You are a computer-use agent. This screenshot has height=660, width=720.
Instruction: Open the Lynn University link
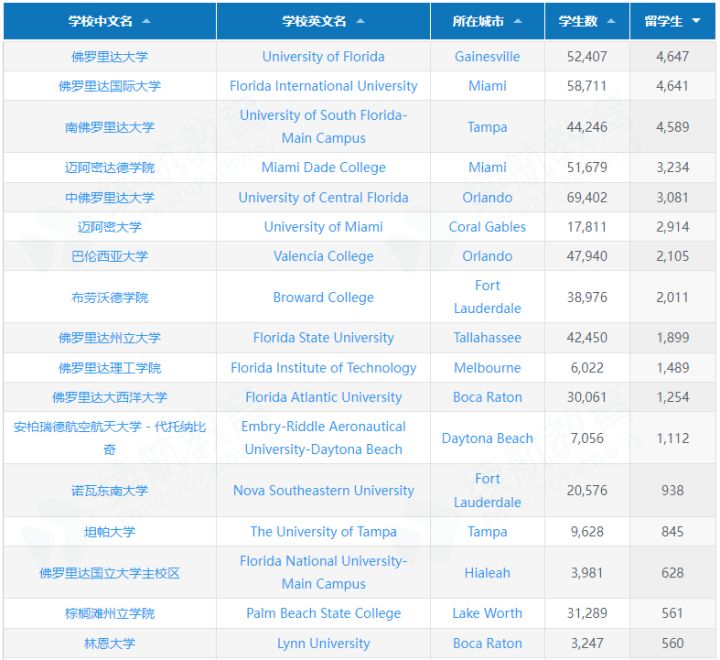pos(323,643)
